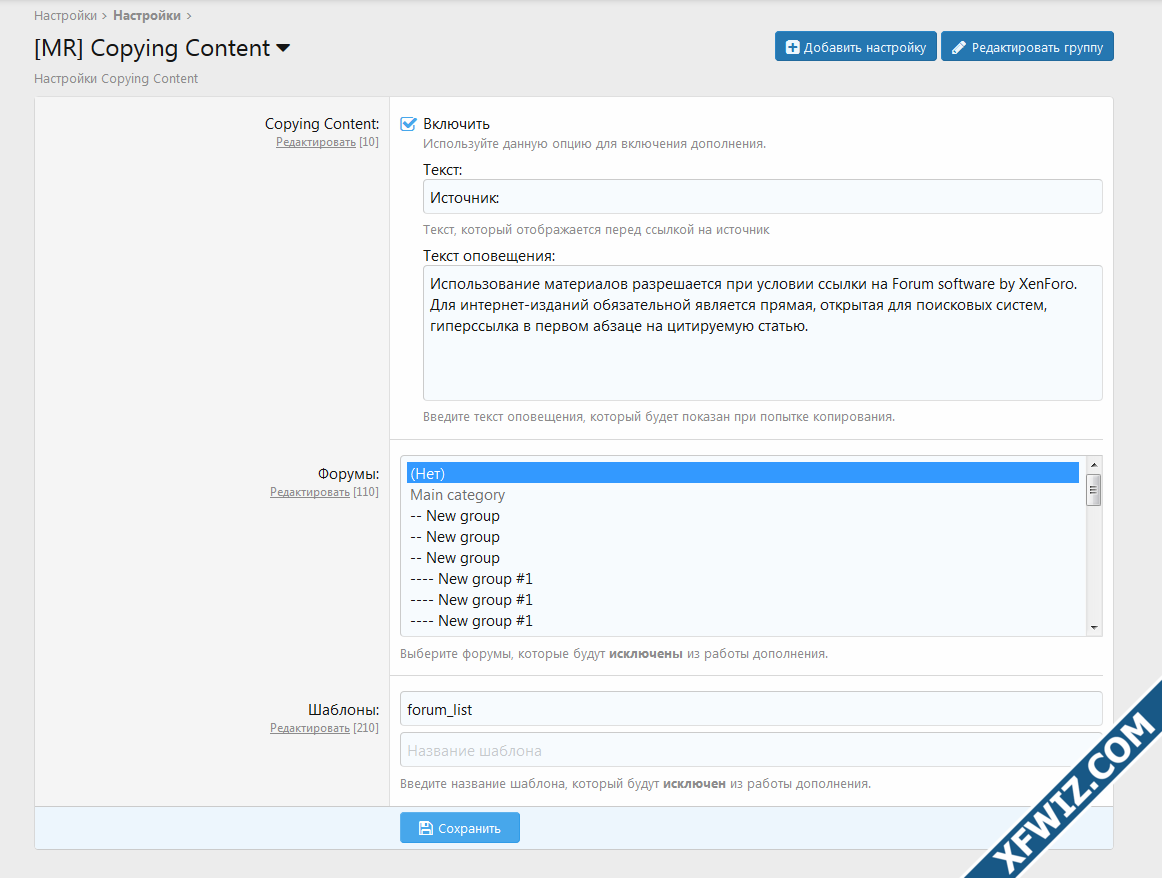This screenshot has height=878, width=1162.
Task: Click the Редактировать группу button
Action: pos(1027,47)
